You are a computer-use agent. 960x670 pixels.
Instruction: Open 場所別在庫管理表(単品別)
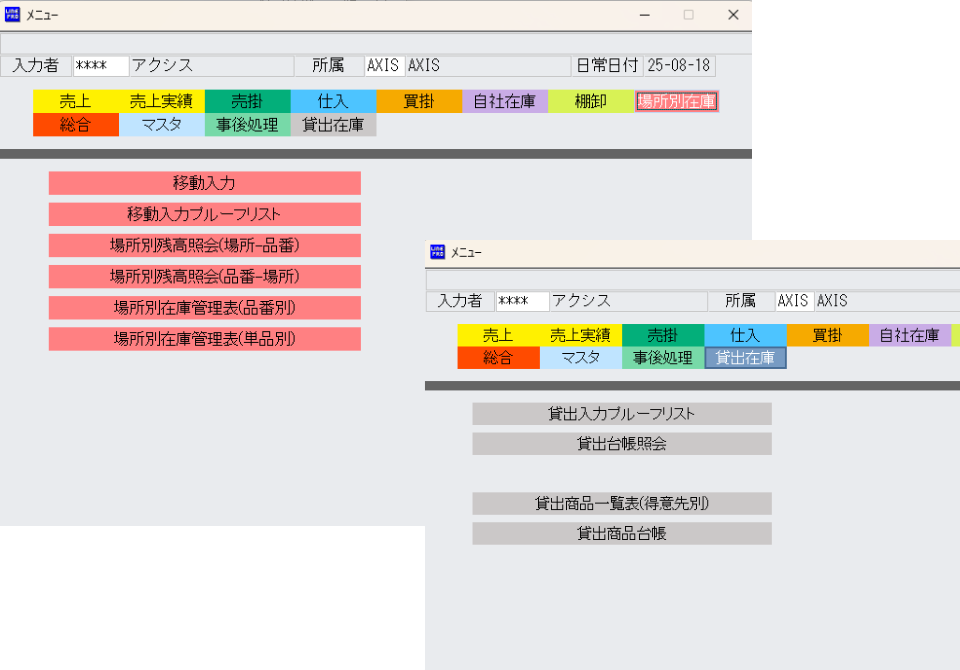[x=204, y=339]
